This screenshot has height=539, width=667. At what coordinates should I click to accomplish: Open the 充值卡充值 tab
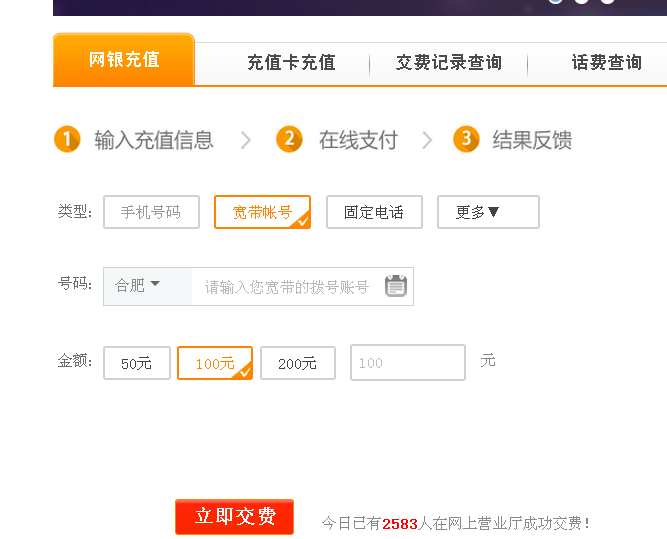point(291,63)
